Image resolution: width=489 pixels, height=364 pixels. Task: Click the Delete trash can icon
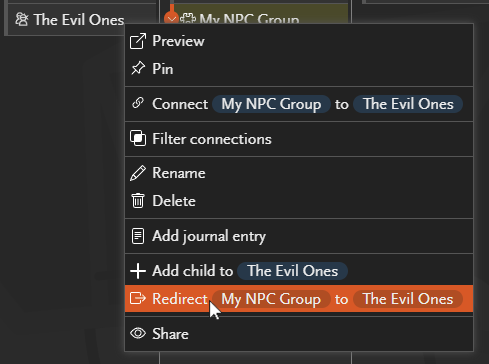pyautogui.click(x=138, y=201)
